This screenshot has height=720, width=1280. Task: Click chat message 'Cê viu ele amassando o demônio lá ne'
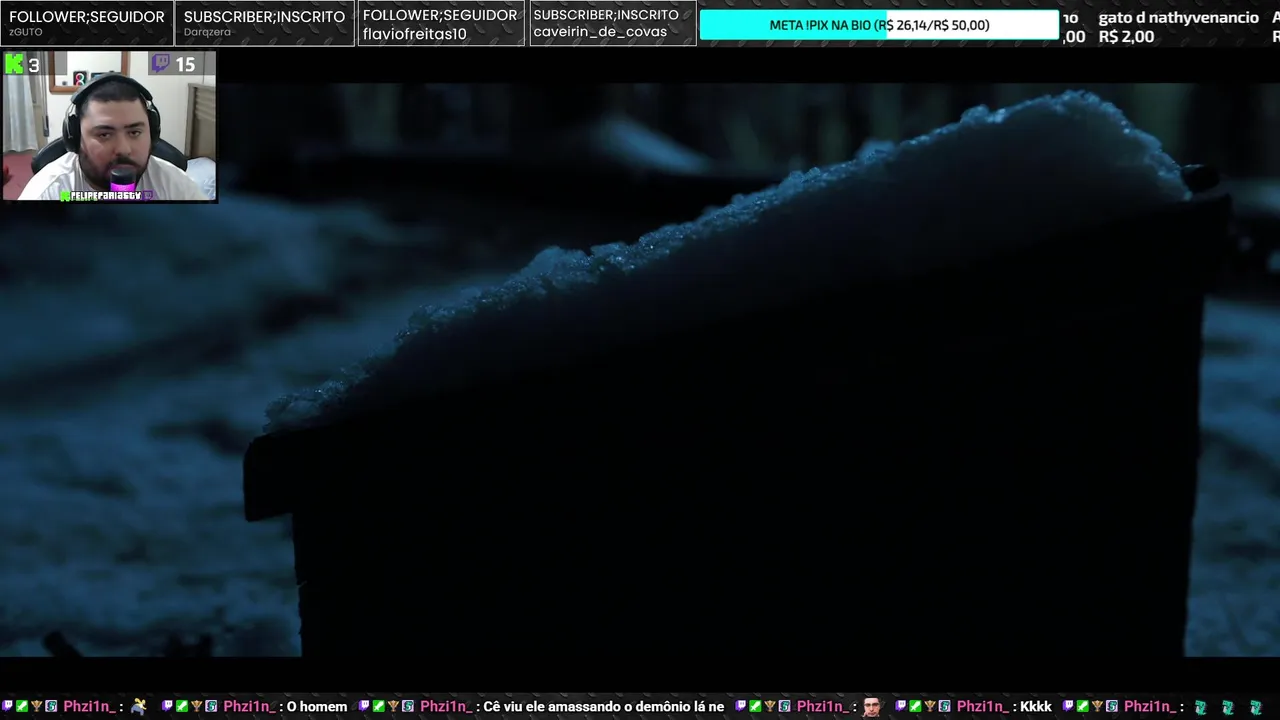[604, 707]
